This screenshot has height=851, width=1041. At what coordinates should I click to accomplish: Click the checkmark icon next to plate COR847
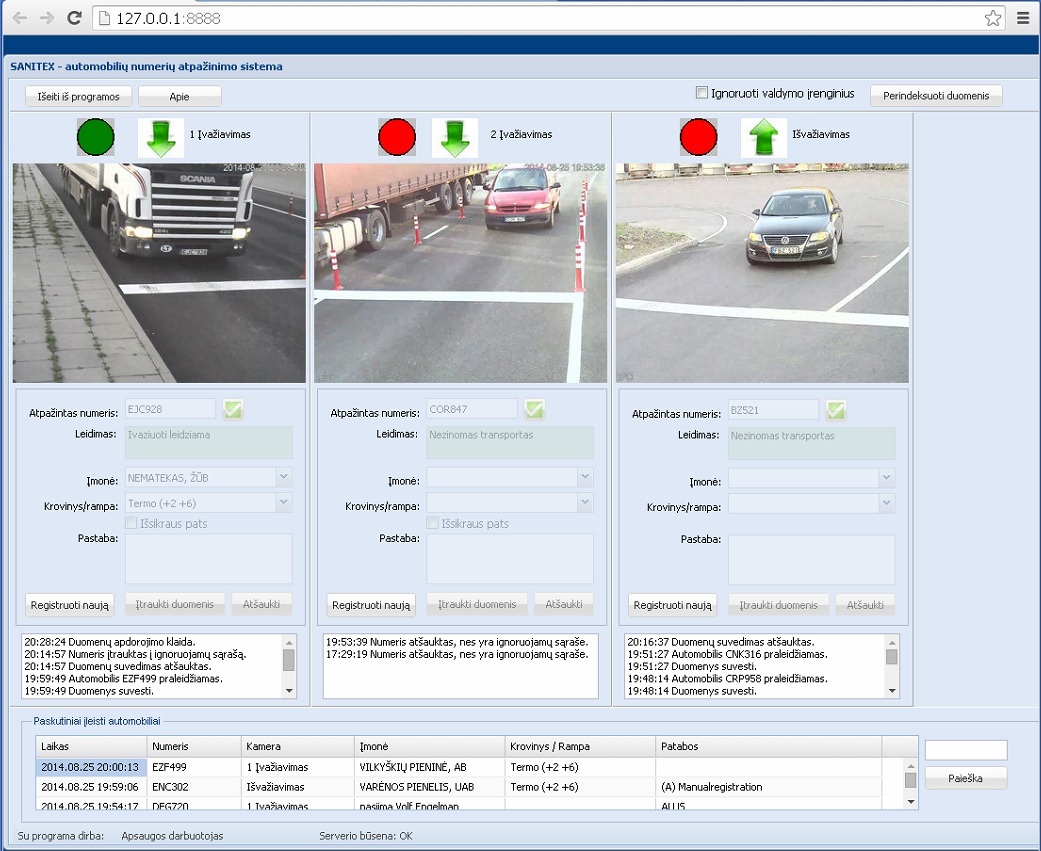pyautogui.click(x=534, y=408)
